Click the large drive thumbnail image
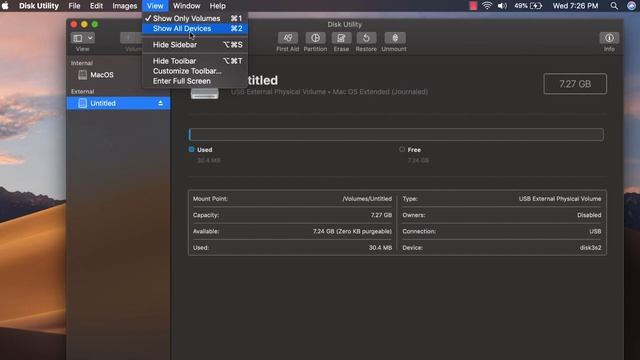Image resolution: width=640 pixels, height=360 pixels. (205, 92)
